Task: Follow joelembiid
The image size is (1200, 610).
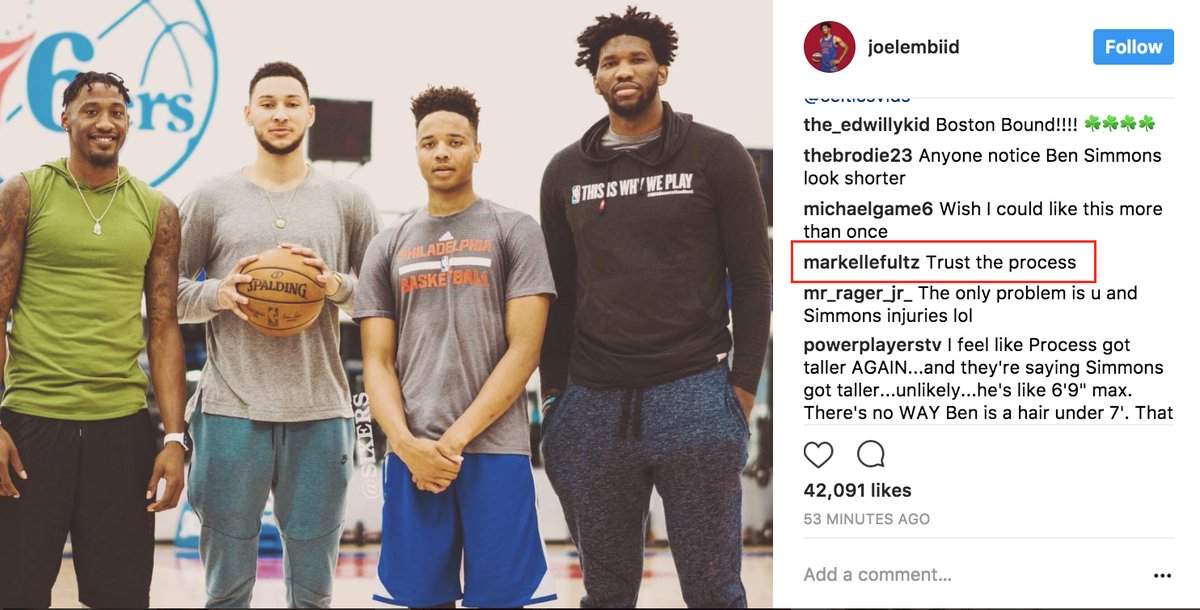Action: click(1133, 47)
